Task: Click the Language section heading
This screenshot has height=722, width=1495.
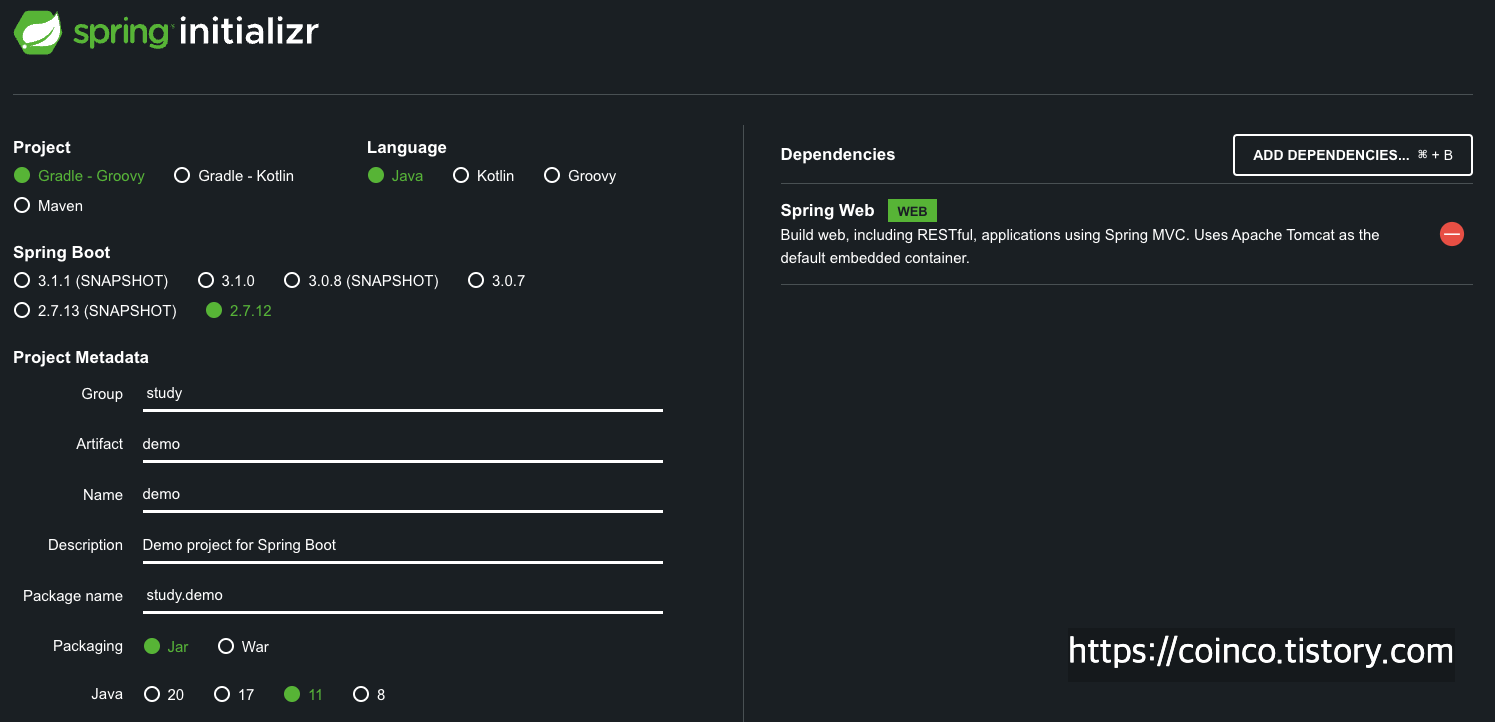Action: point(407,147)
